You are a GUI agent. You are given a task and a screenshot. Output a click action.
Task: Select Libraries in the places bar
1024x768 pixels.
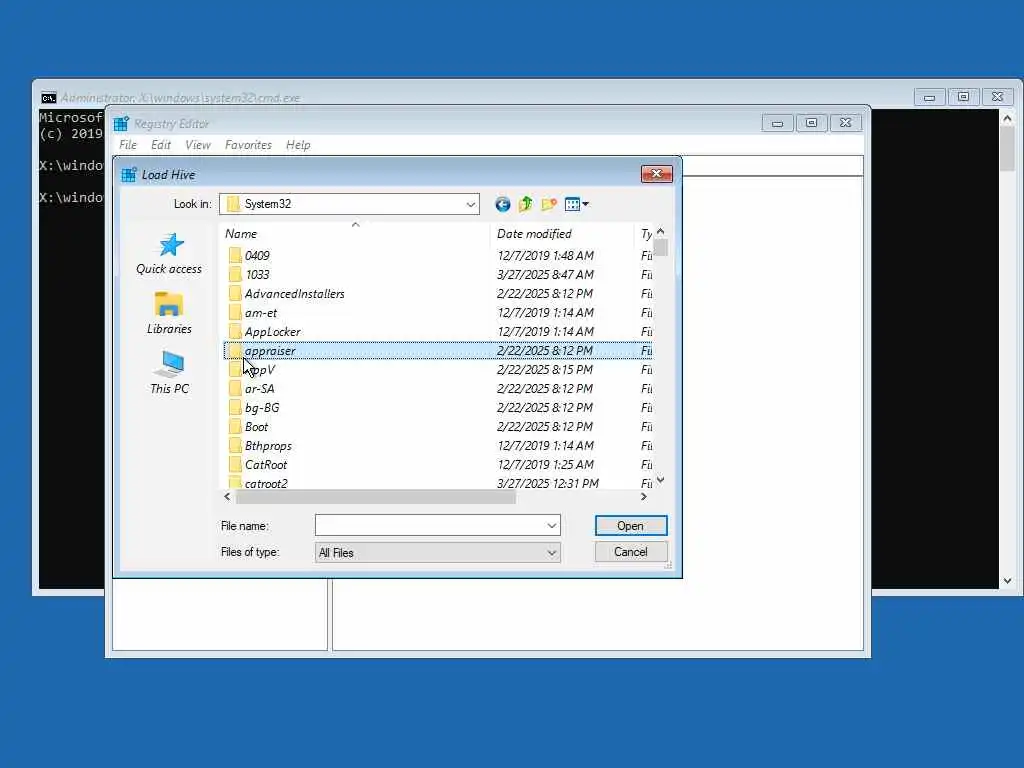point(169,313)
